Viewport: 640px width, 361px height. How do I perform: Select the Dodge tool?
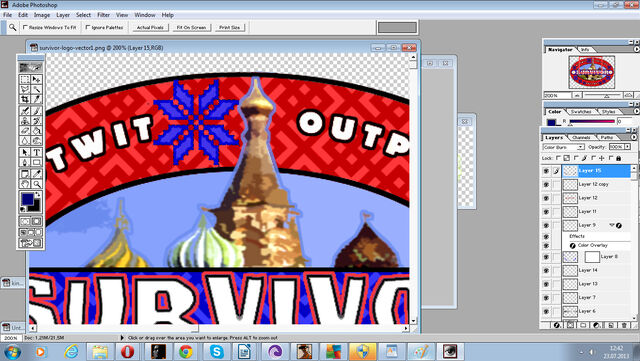click(36, 141)
